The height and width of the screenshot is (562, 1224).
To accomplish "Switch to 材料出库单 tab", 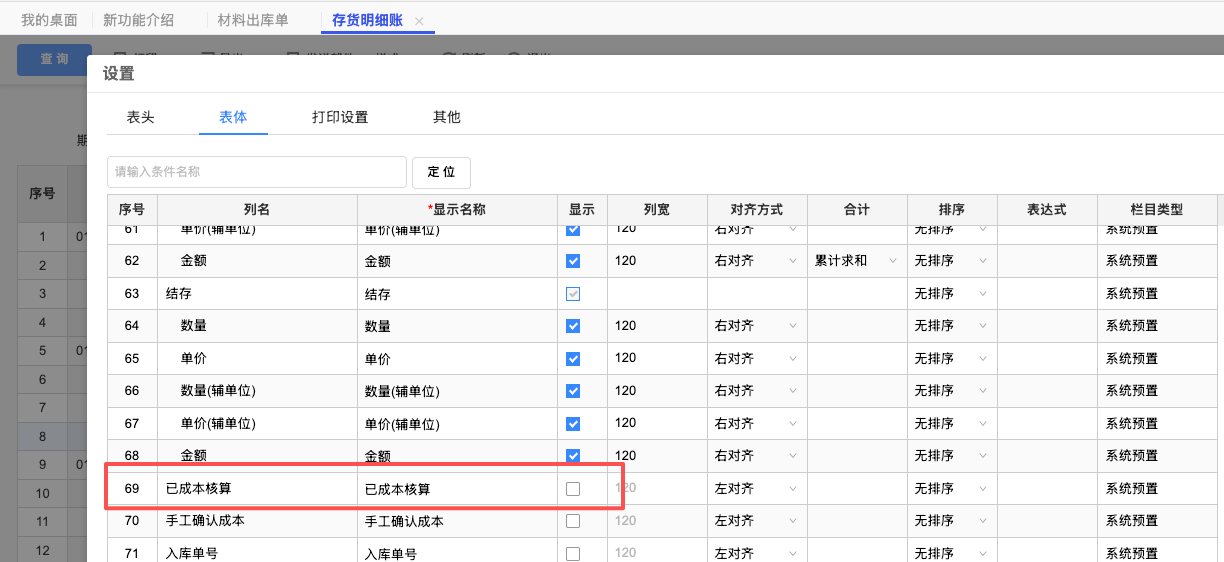I will pyautogui.click(x=253, y=20).
